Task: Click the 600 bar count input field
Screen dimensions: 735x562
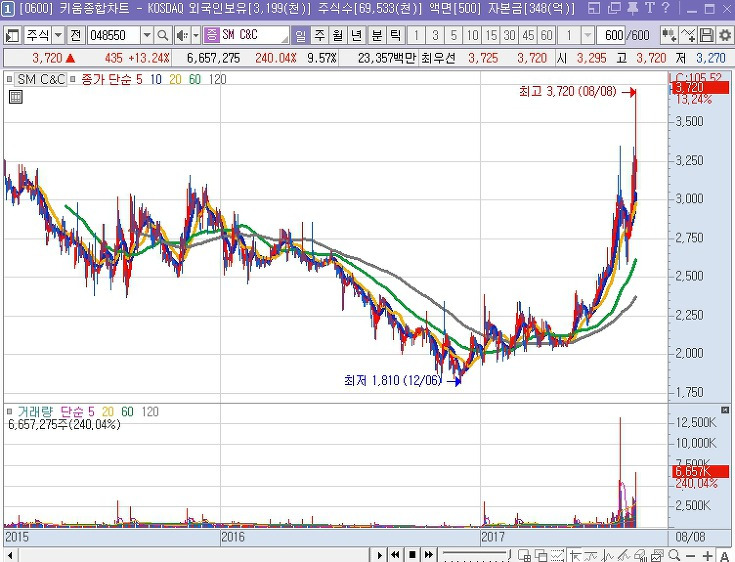Action: (x=613, y=35)
